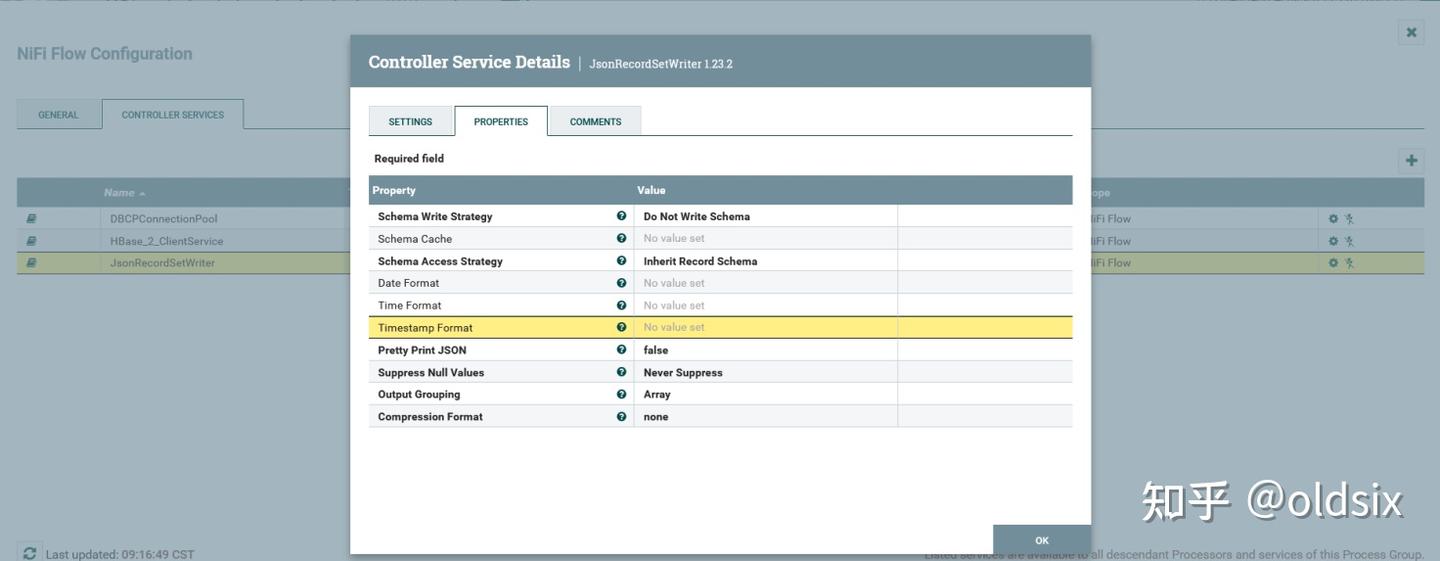
Task: Click the refresh icon near Last updated
Action: [30, 553]
